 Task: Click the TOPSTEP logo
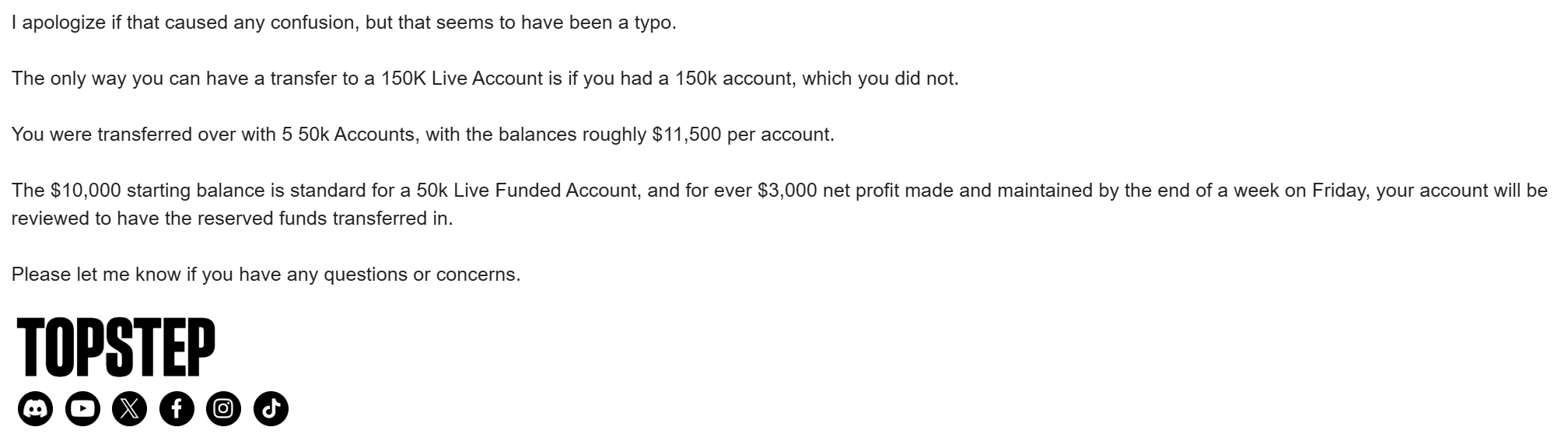[x=116, y=347]
